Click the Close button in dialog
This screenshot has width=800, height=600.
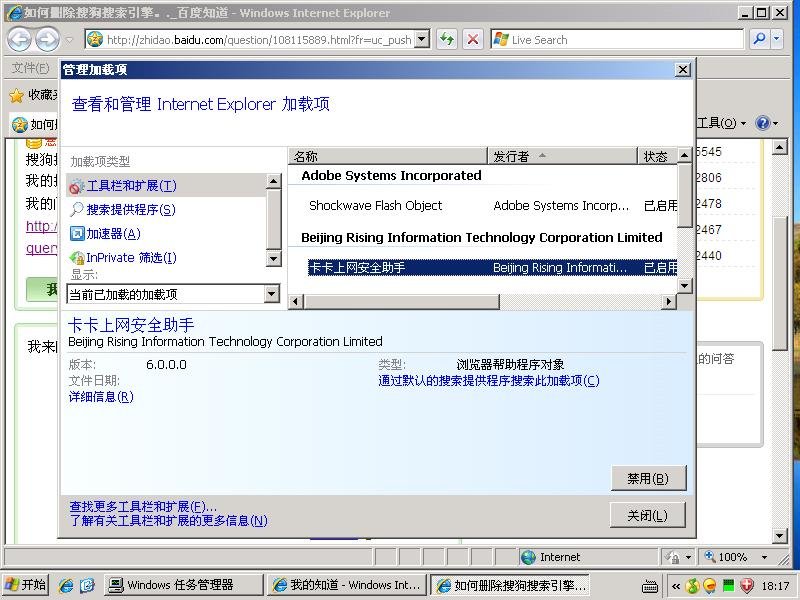pos(648,516)
